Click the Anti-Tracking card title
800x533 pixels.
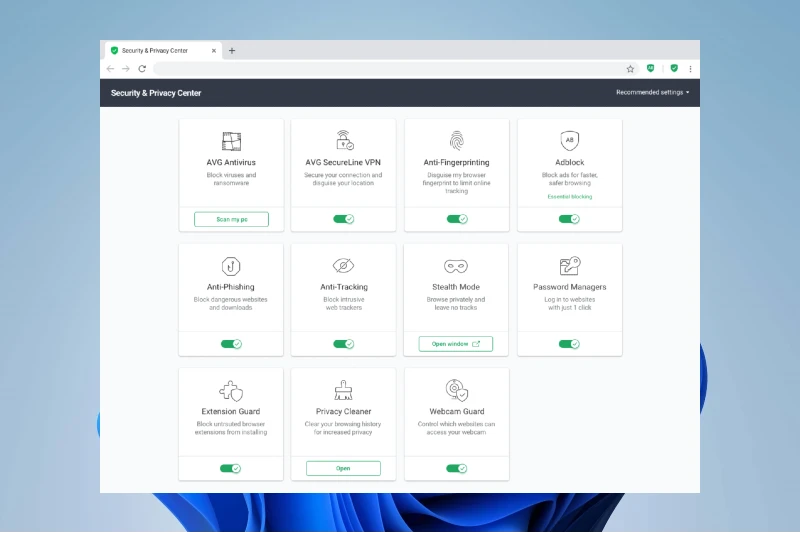(x=344, y=287)
